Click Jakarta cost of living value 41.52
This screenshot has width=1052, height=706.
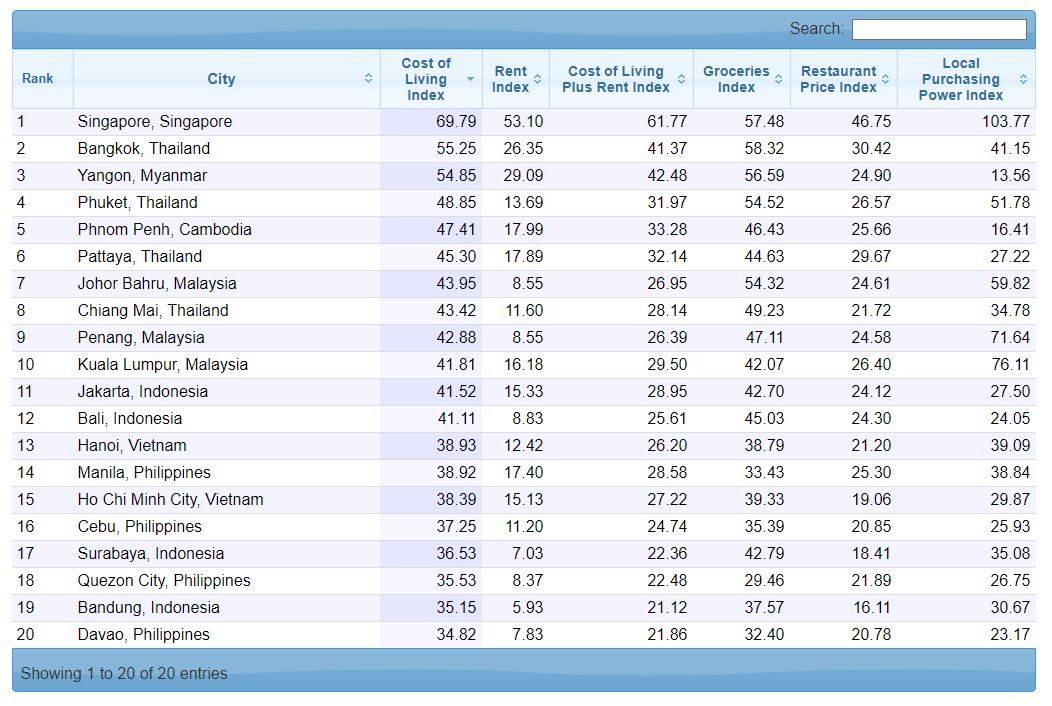[456, 392]
